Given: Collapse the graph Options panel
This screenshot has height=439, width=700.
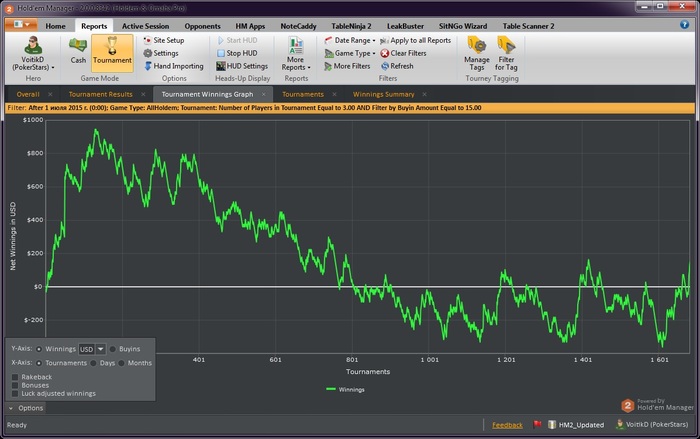Looking at the screenshot, I should (25, 408).
